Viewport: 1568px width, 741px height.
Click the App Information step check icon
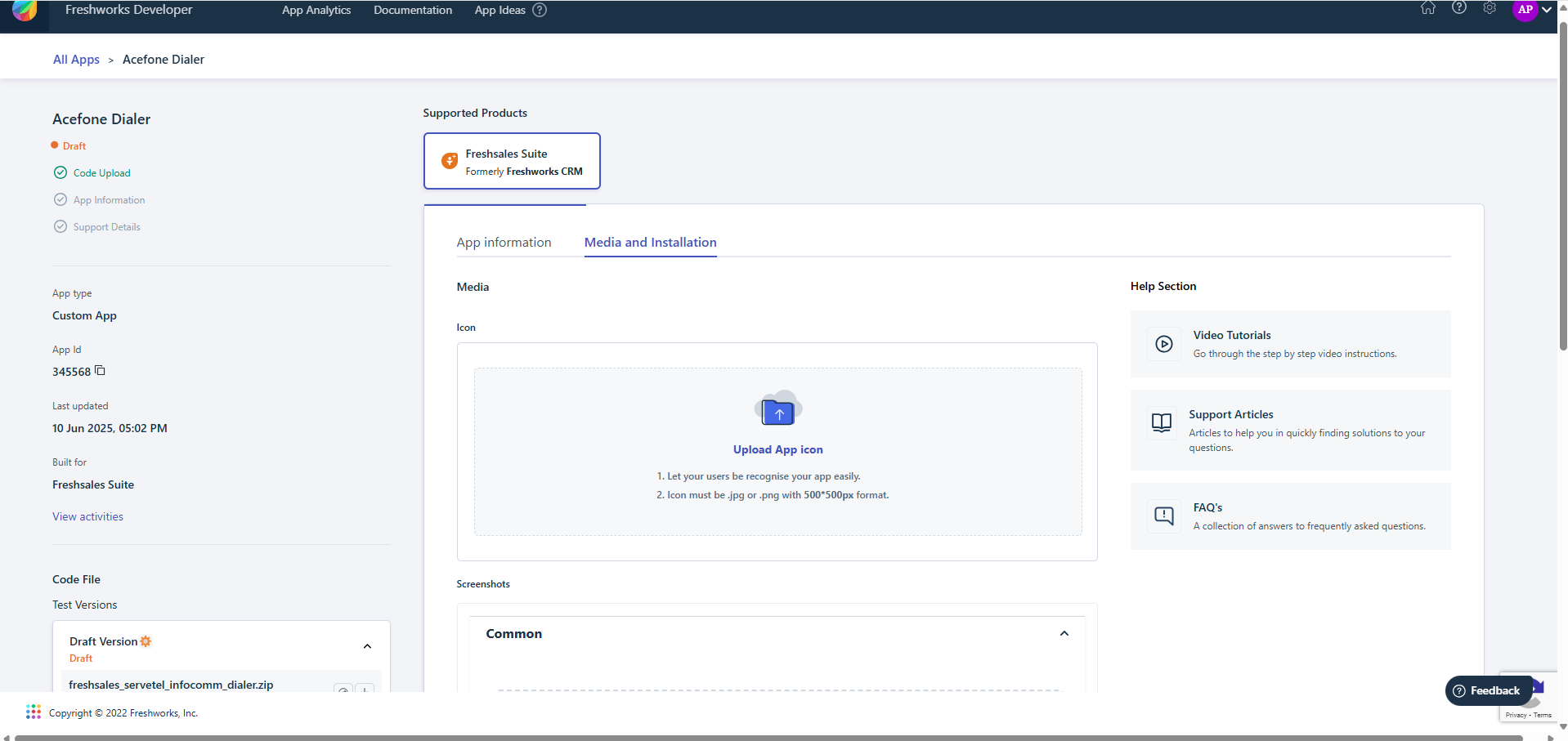tap(60, 199)
